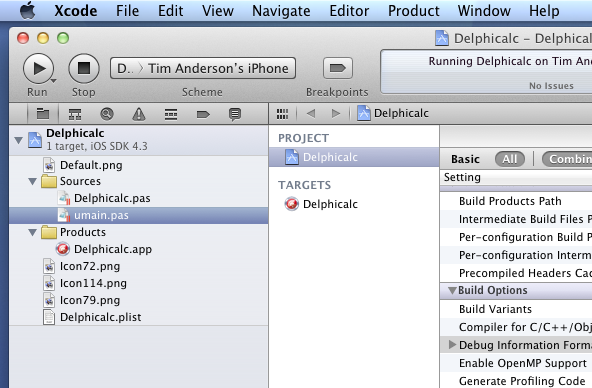Toggle the Breakpoints button
This screenshot has height=388, width=592.
338,68
